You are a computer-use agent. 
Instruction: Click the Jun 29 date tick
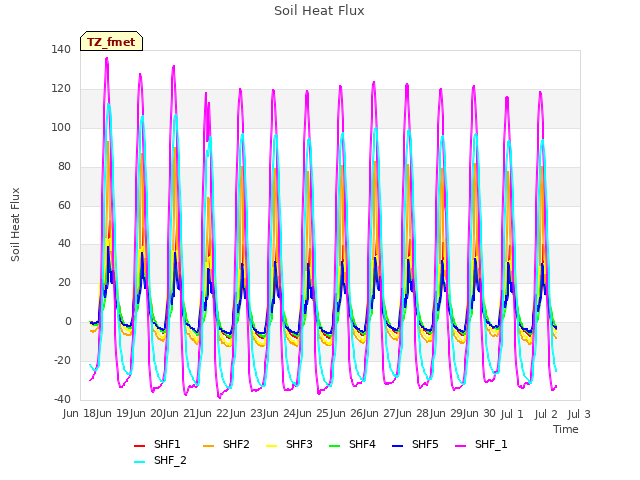click(446, 414)
